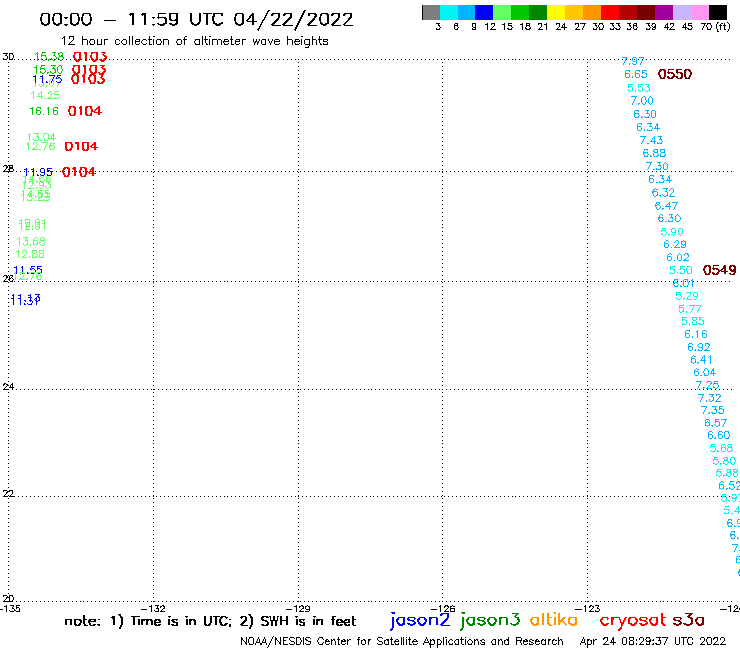Viewport: 740px width, 650px height.
Task: Click the 7.35 wave height value
Action: pos(712,410)
